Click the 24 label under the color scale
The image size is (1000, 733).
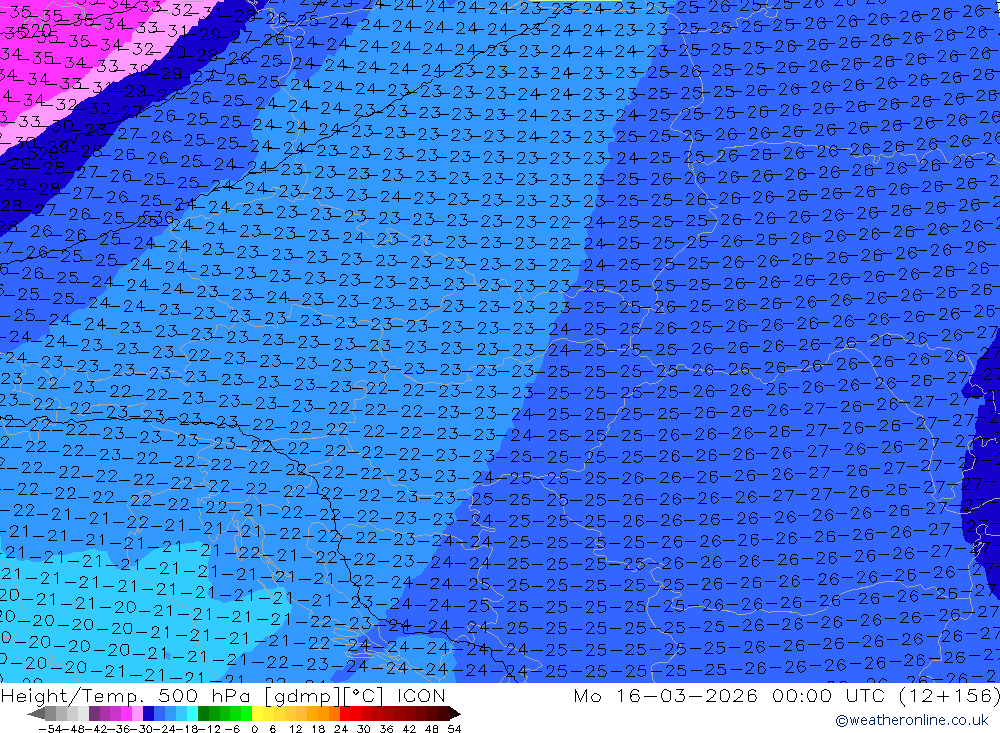(341, 729)
